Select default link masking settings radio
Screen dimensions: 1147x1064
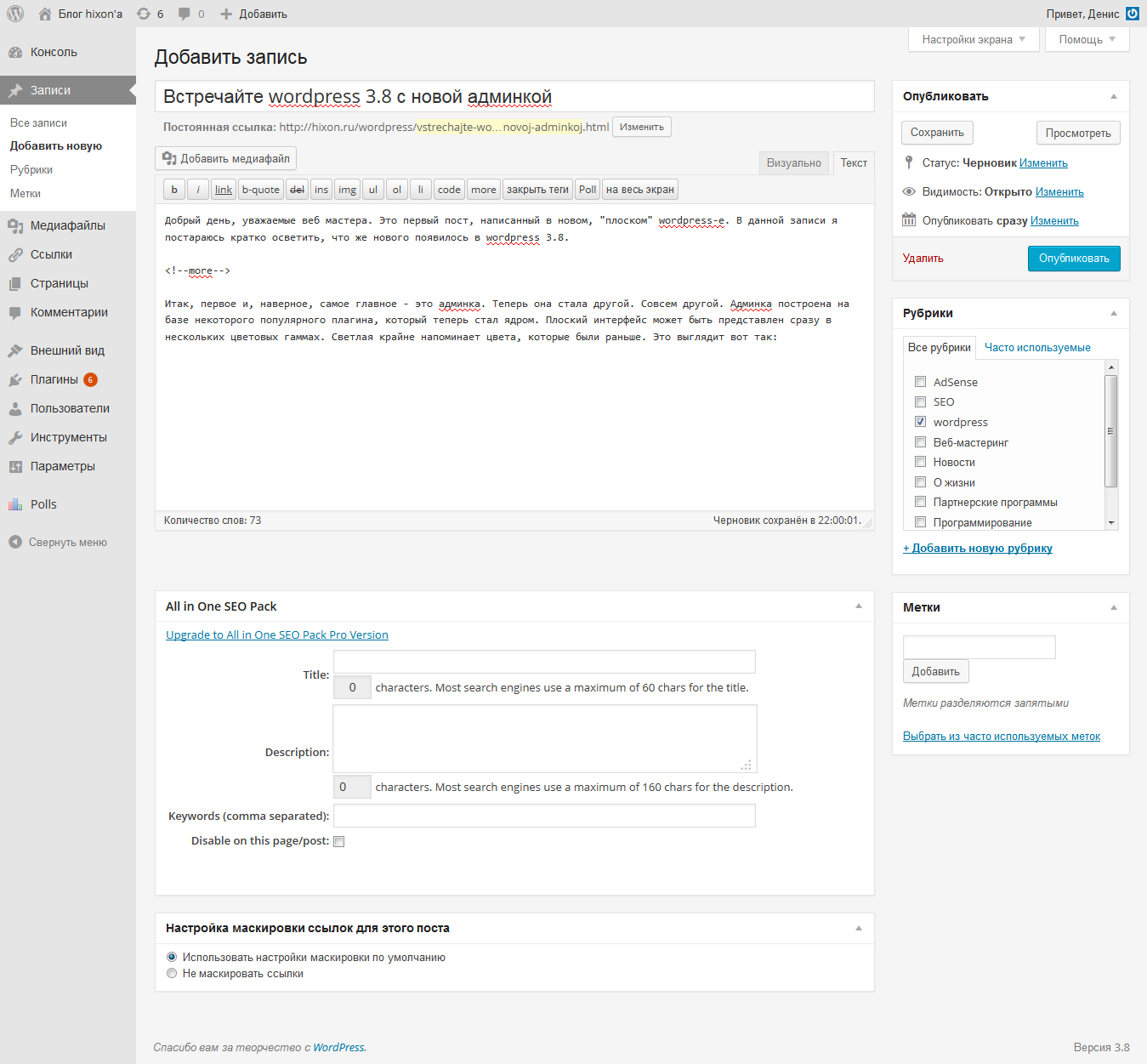coord(172,957)
